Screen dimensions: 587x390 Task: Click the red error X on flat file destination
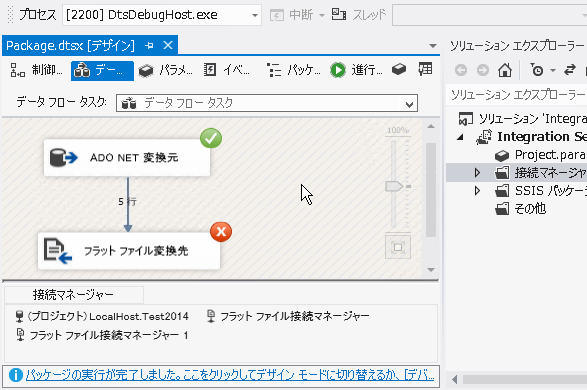(221, 232)
